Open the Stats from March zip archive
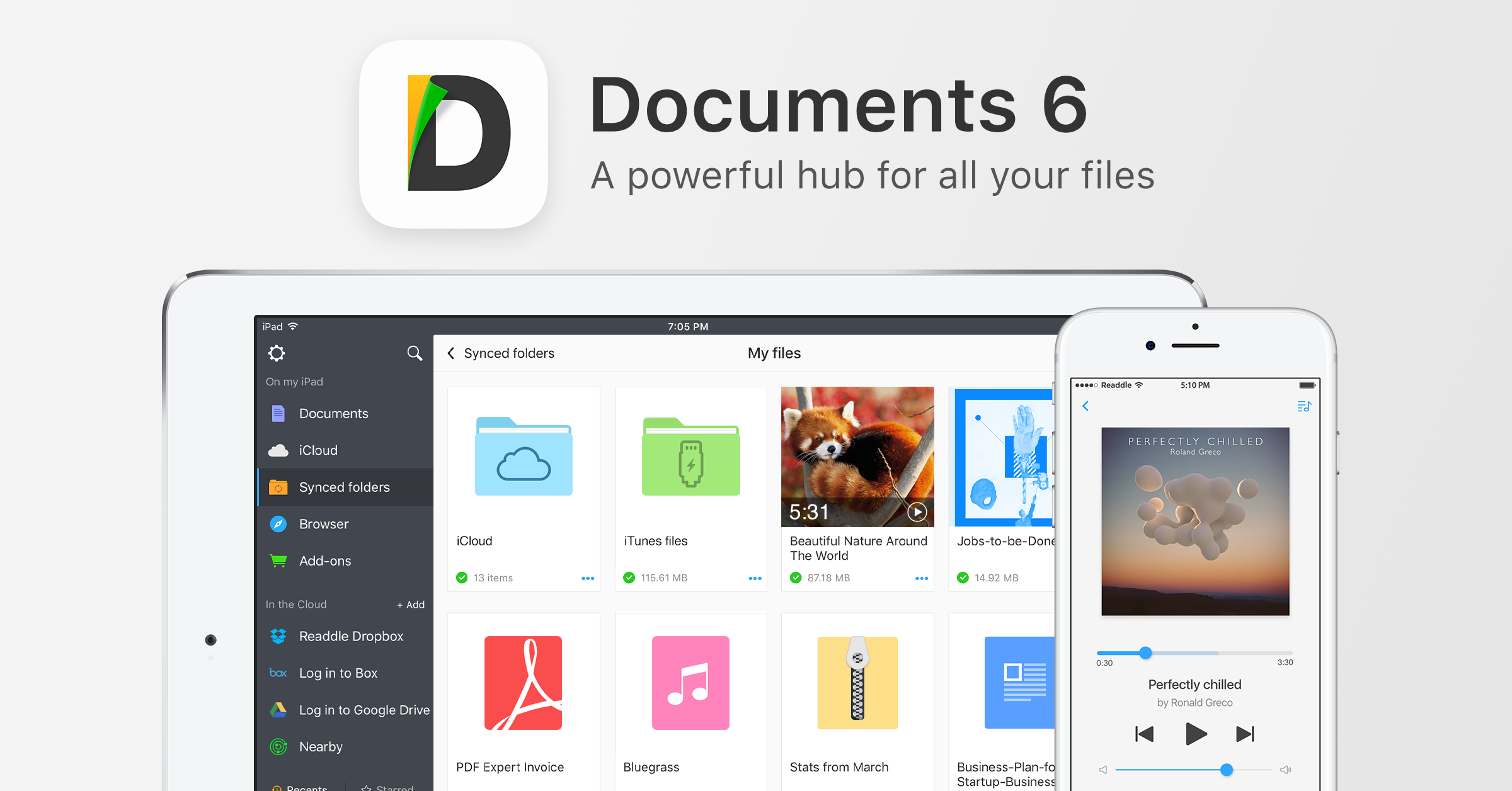The width and height of the screenshot is (1512, 791). coord(857,683)
